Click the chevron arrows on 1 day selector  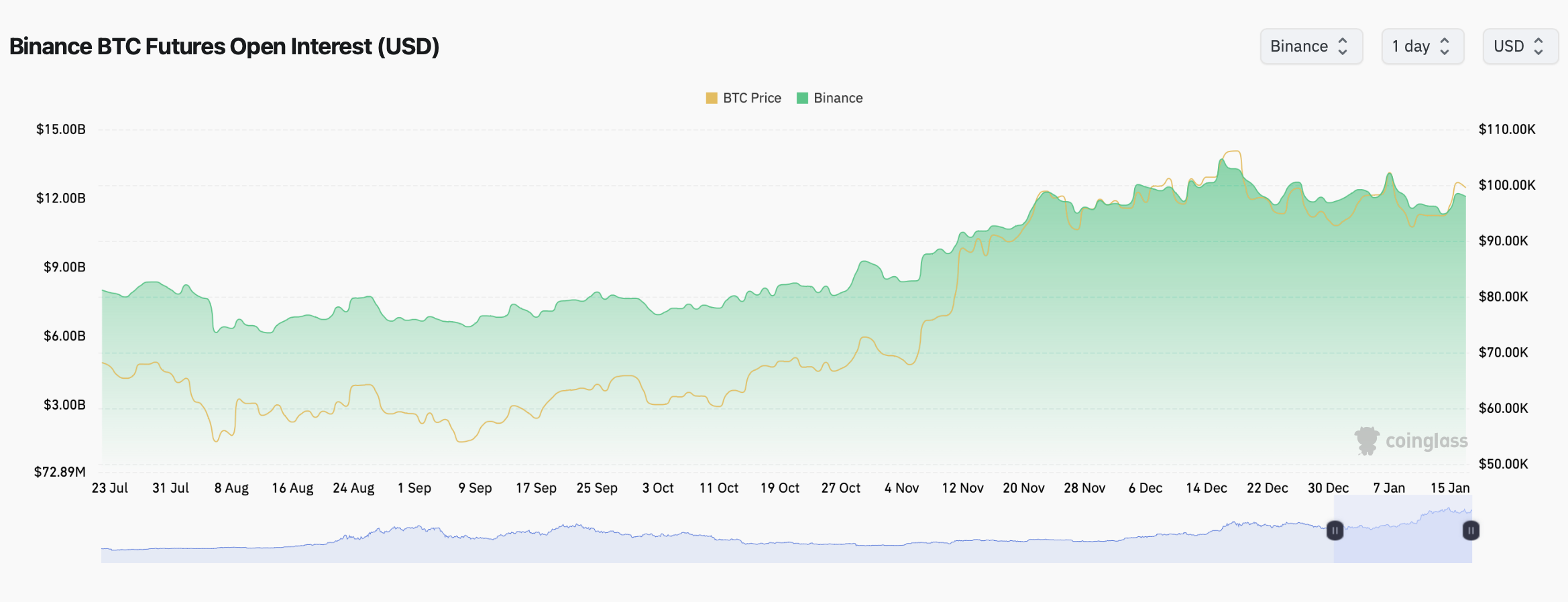(1445, 46)
